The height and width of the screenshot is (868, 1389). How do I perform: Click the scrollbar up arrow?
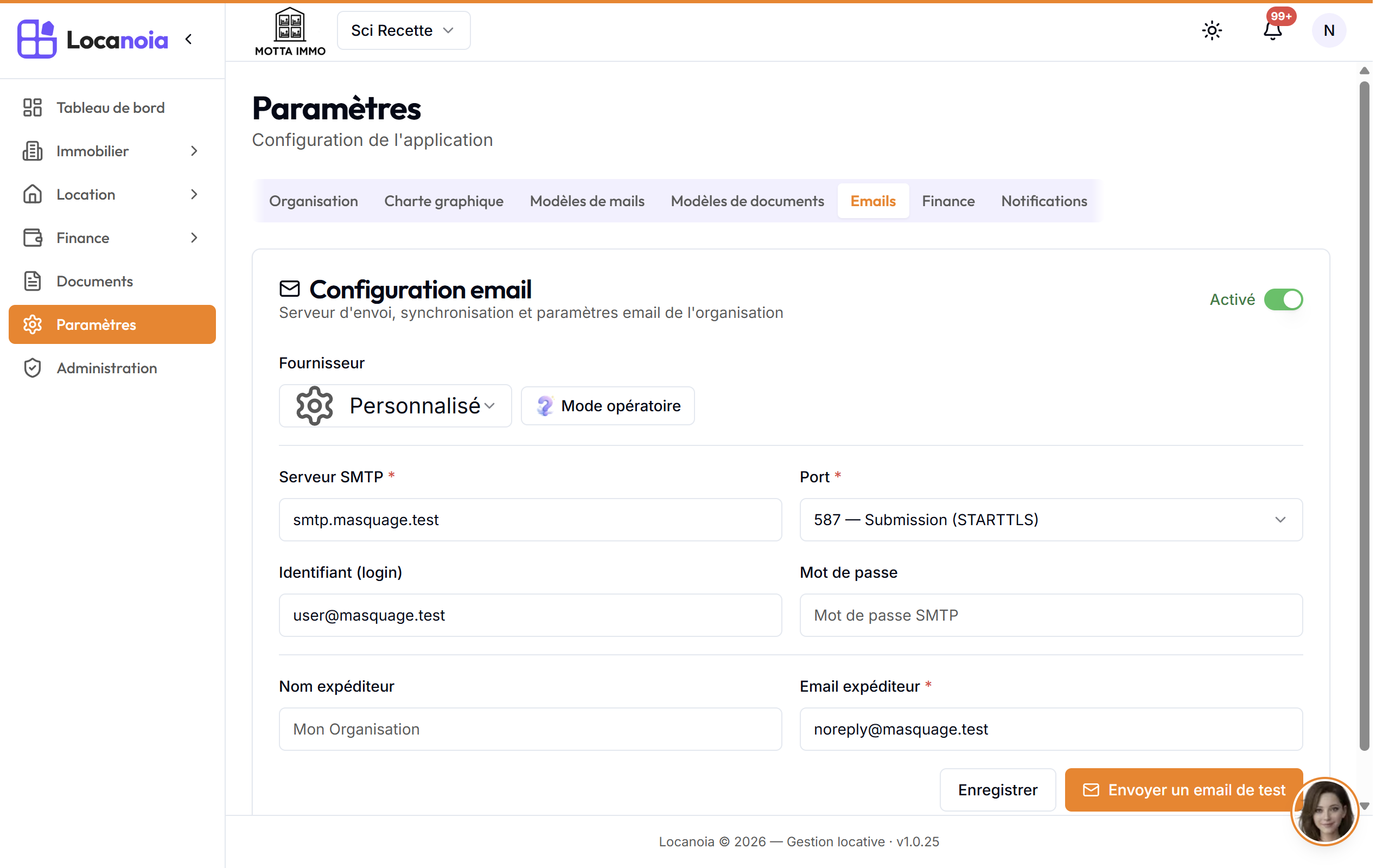click(x=1365, y=71)
